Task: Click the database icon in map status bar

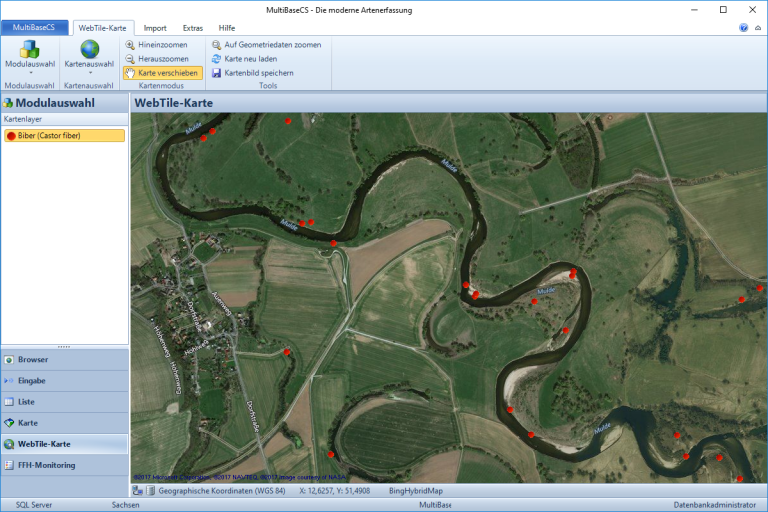Action: click(x=151, y=491)
